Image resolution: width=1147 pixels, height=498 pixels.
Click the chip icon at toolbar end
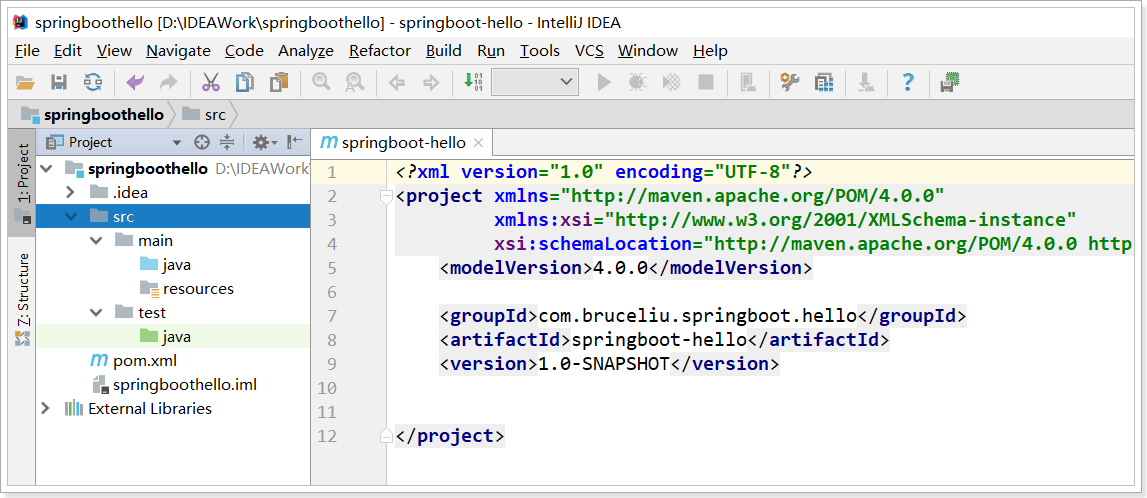(x=950, y=82)
